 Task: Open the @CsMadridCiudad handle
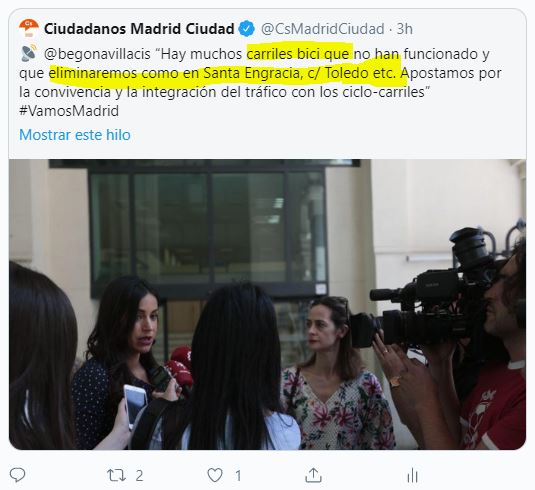pyautogui.click(x=322, y=29)
